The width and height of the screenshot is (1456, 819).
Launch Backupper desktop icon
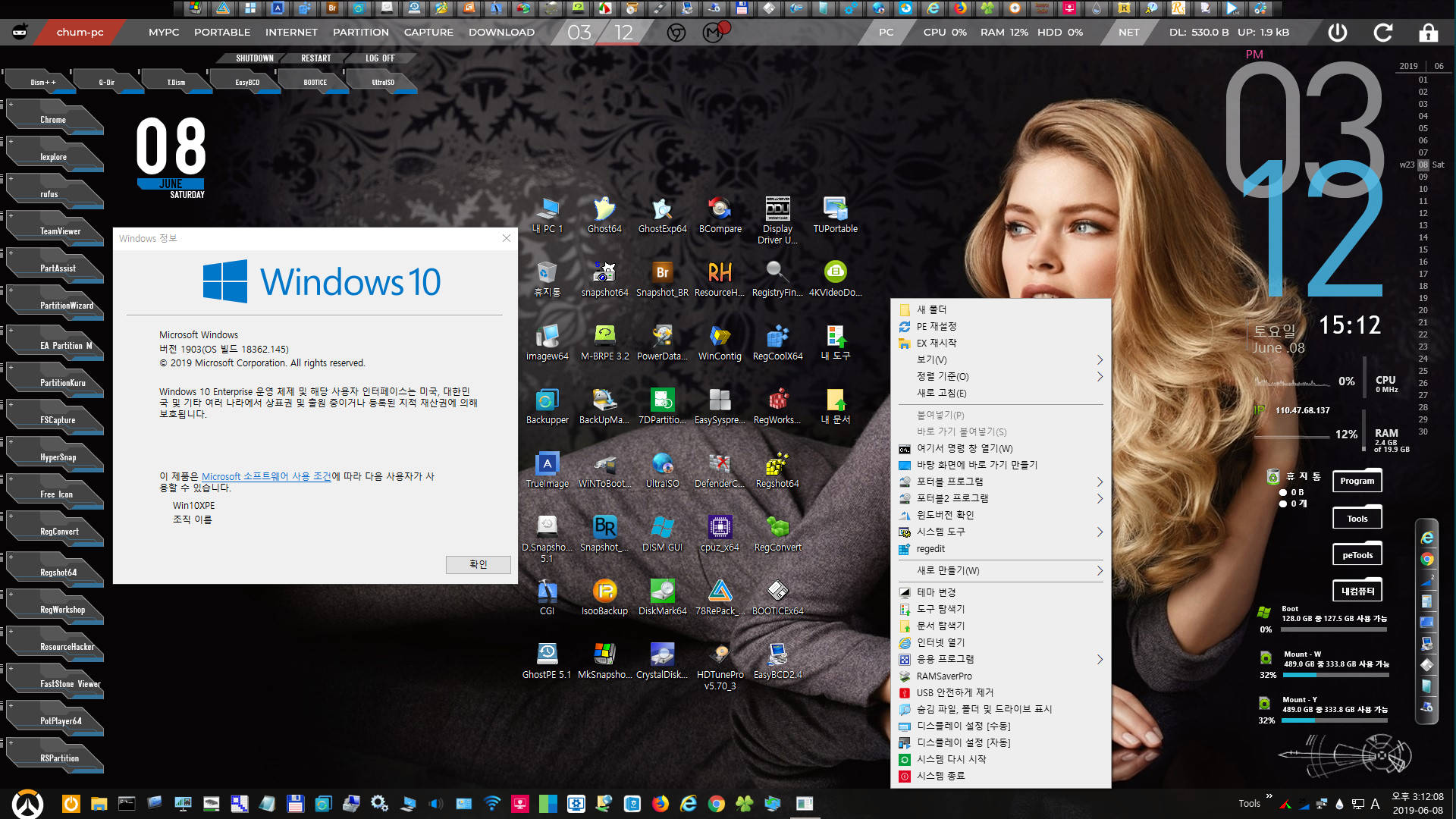[x=547, y=406]
